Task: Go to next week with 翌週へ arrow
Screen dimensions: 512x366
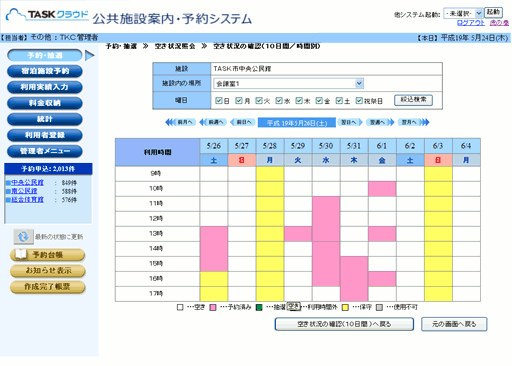Action: click(x=380, y=122)
